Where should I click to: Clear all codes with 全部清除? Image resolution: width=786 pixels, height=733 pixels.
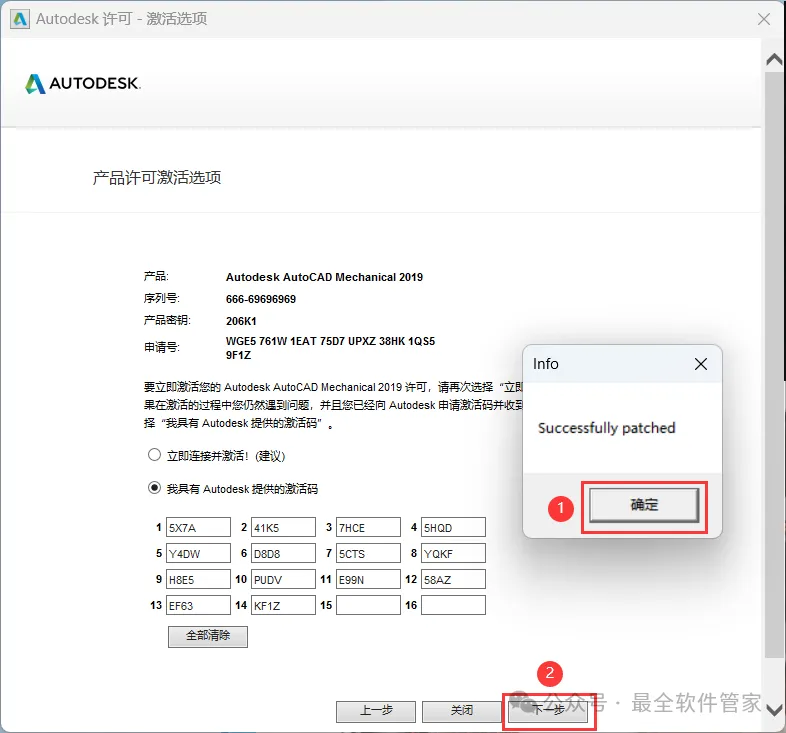tap(208, 636)
